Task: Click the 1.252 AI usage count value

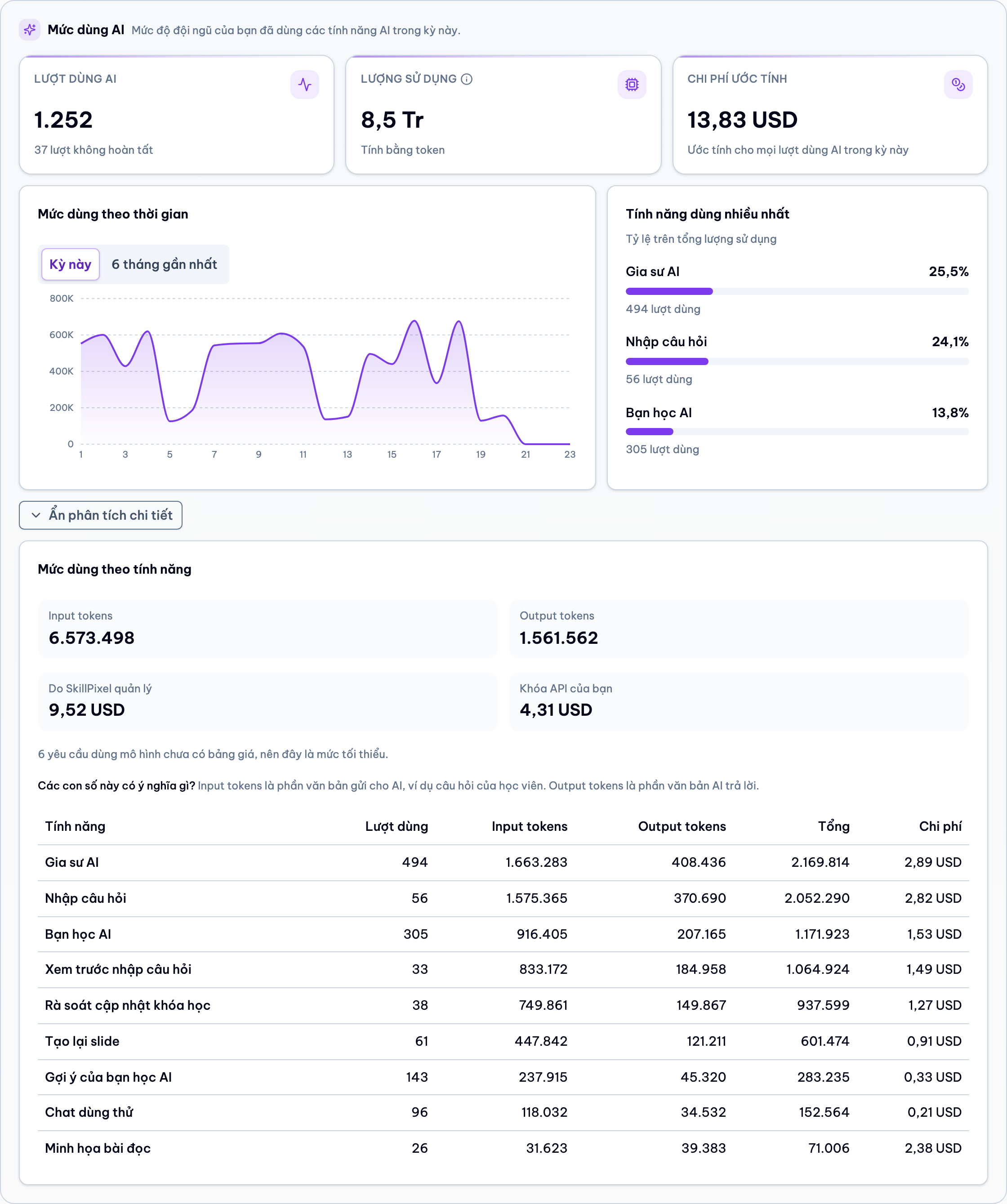Action: [x=63, y=120]
